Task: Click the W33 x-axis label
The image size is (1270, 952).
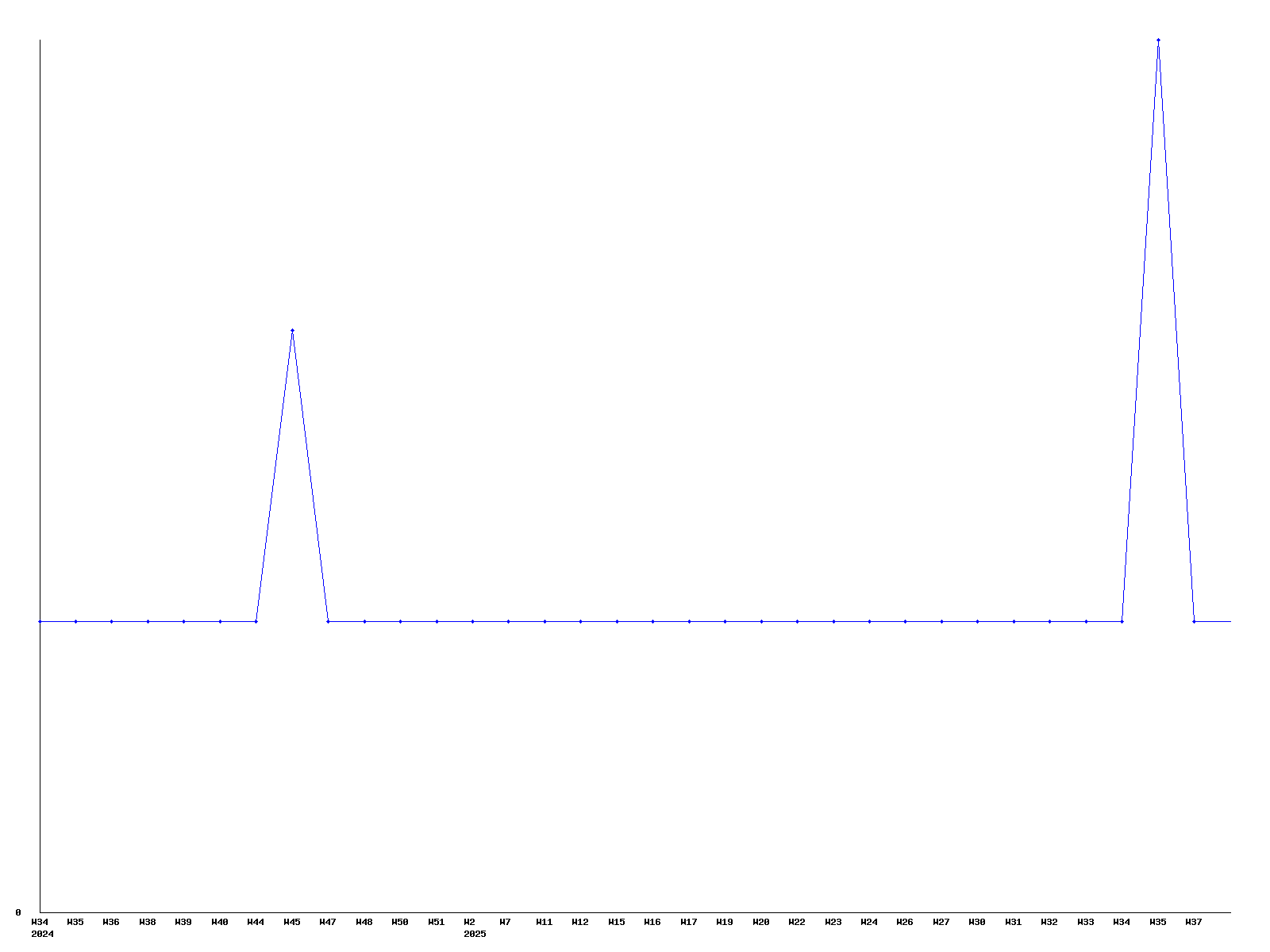Action: (x=1086, y=922)
